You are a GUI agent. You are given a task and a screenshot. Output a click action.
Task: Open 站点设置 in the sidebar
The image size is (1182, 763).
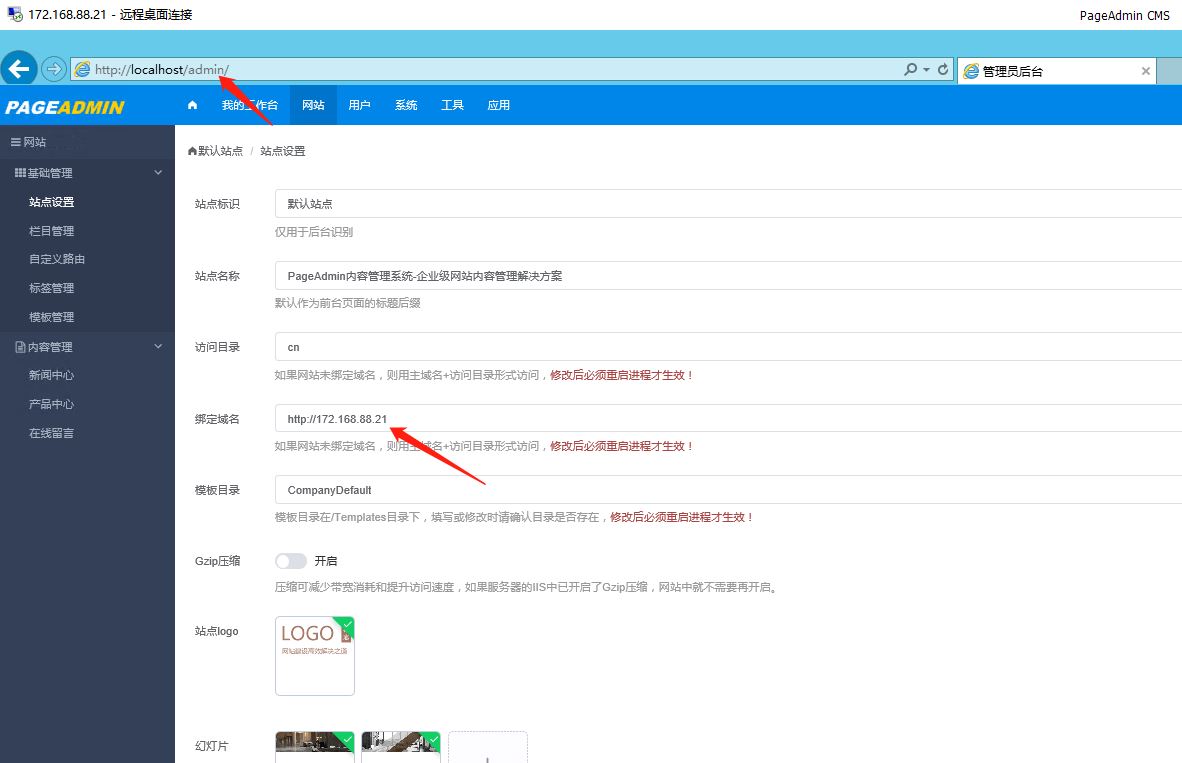tap(51, 202)
